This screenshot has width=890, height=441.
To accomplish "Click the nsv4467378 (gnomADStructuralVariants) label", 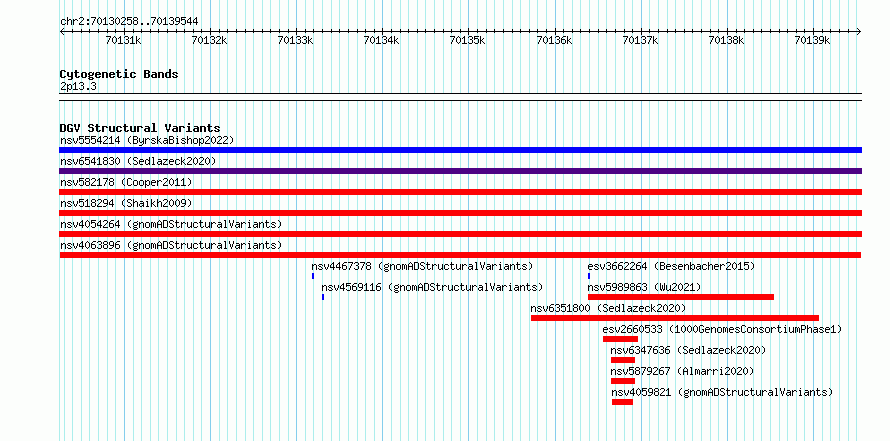I will (422, 266).
